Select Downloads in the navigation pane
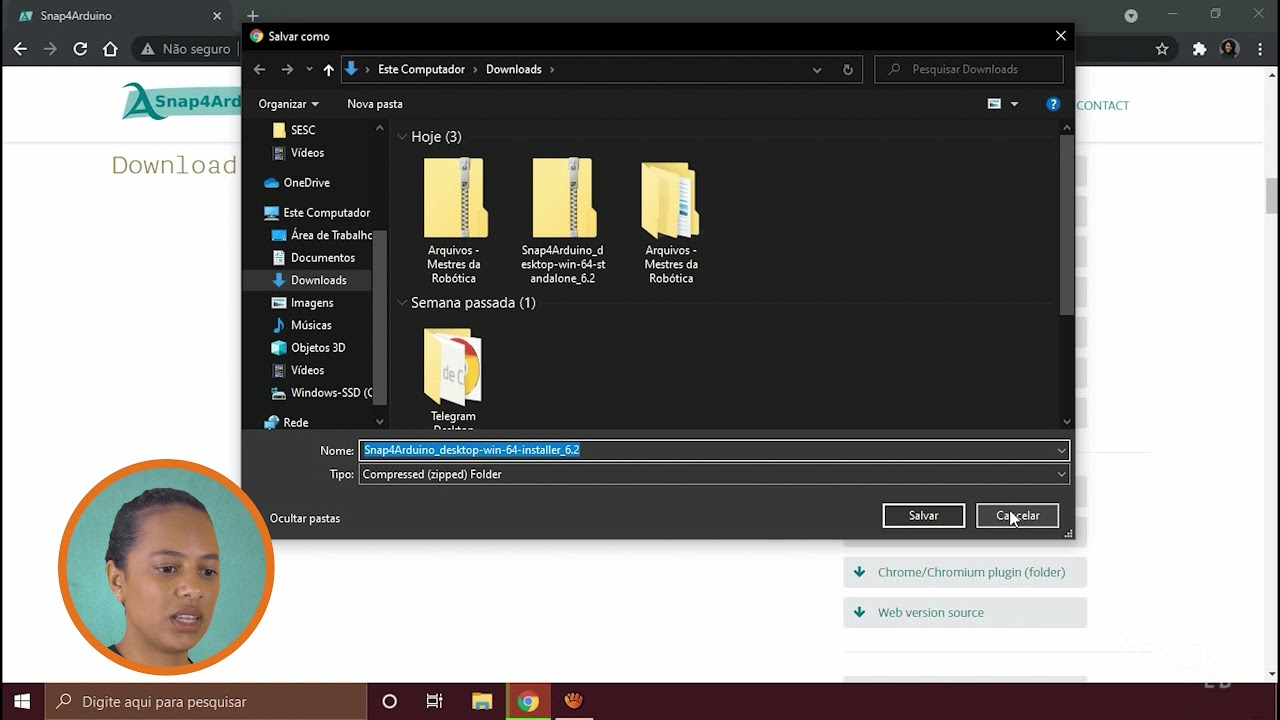 click(310, 280)
